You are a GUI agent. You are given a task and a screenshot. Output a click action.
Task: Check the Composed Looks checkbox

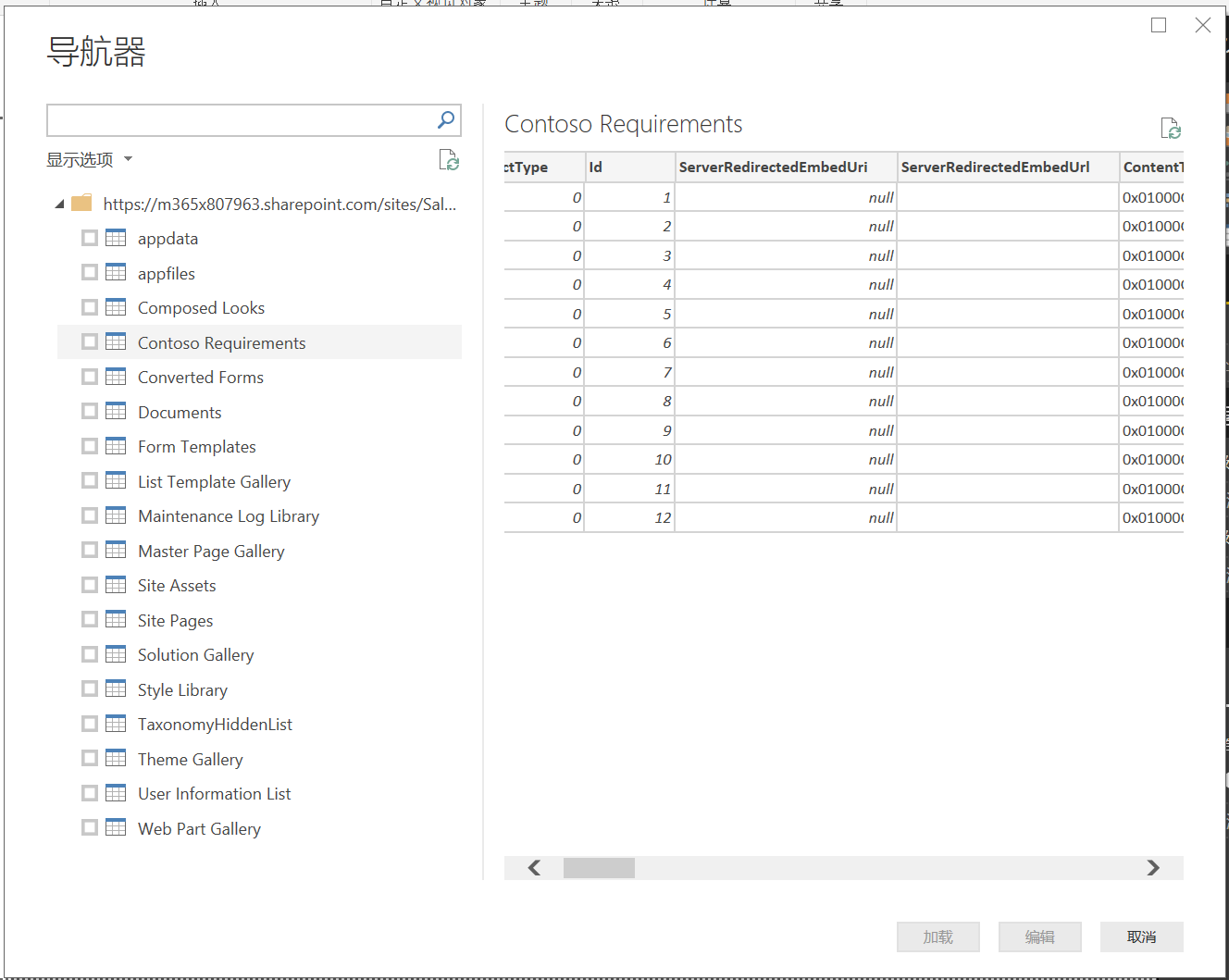(89, 306)
